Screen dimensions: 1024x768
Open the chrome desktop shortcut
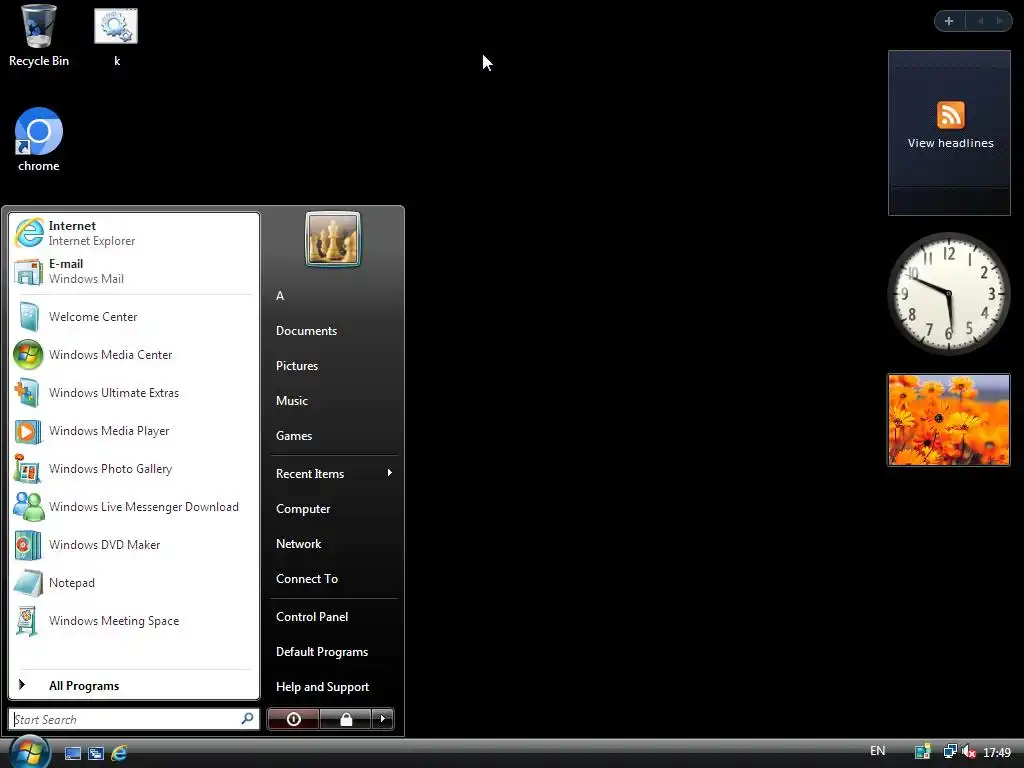click(39, 140)
